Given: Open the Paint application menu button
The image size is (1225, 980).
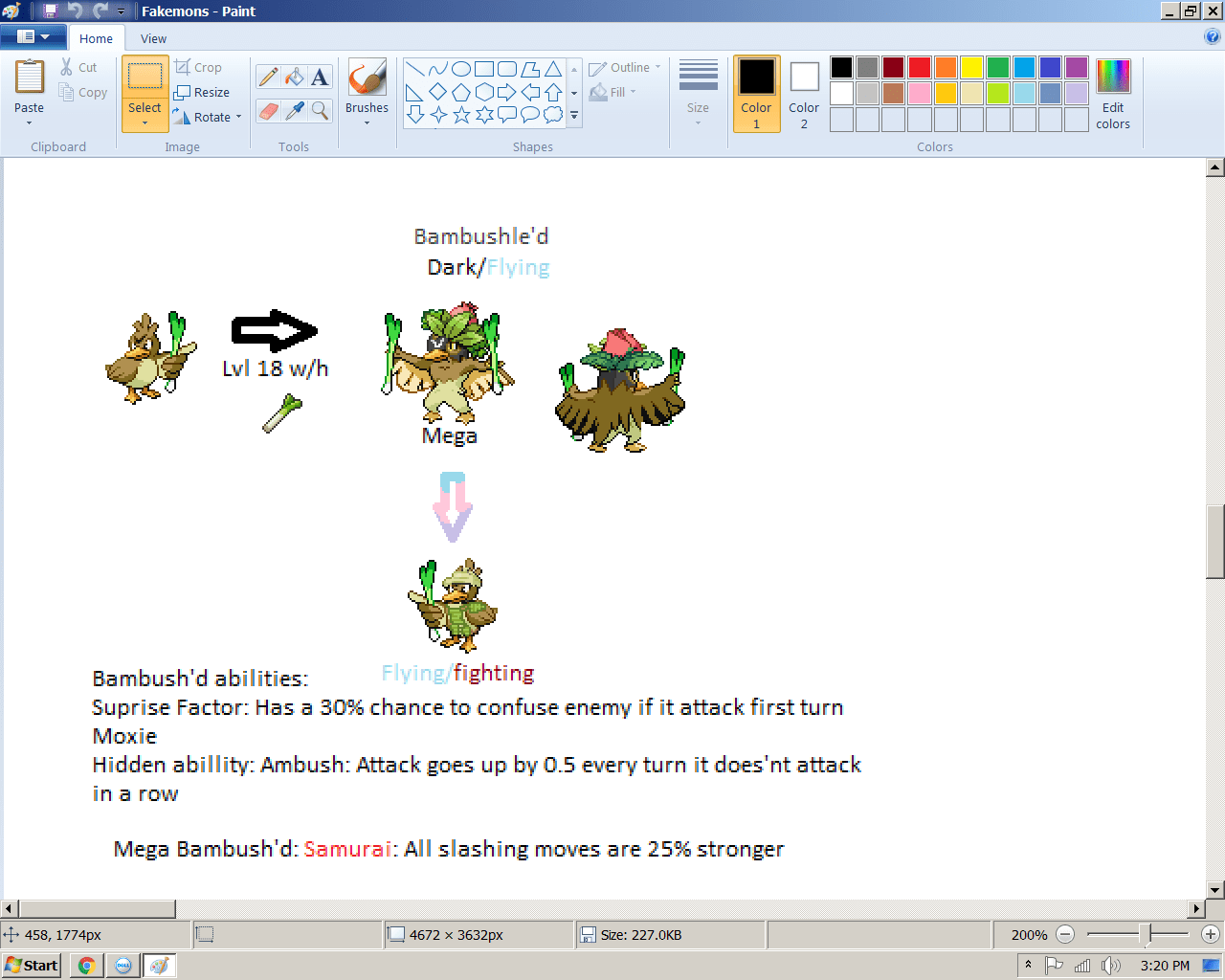Looking at the screenshot, I should tap(33, 37).
